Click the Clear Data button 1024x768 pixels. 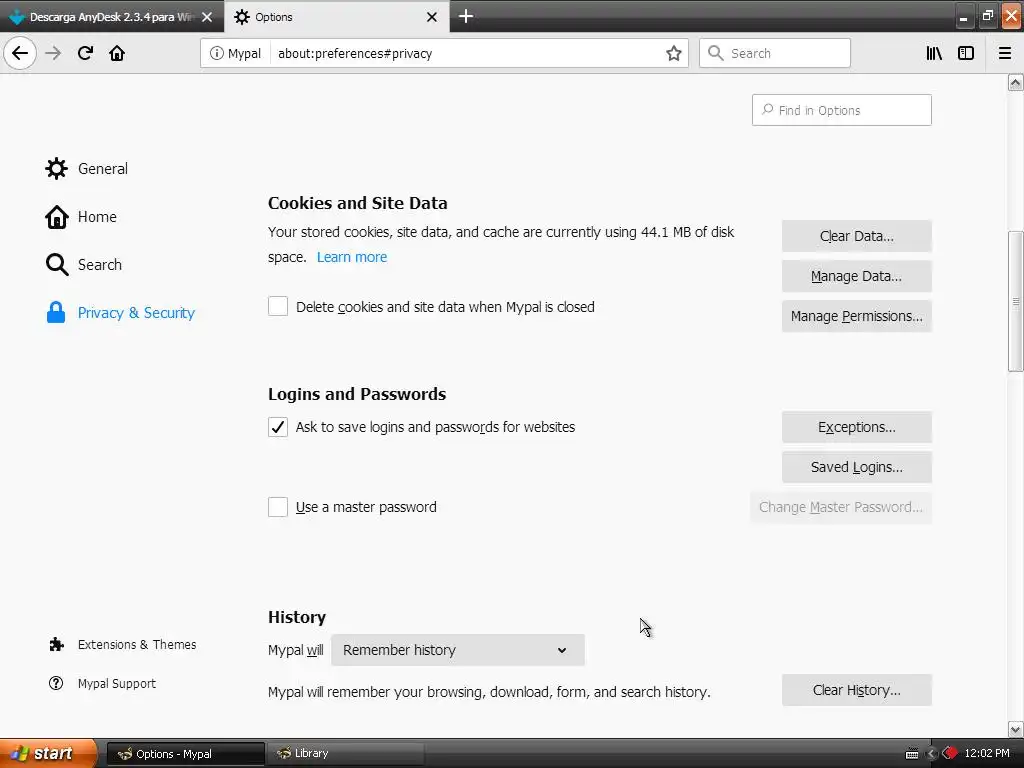[856, 236]
